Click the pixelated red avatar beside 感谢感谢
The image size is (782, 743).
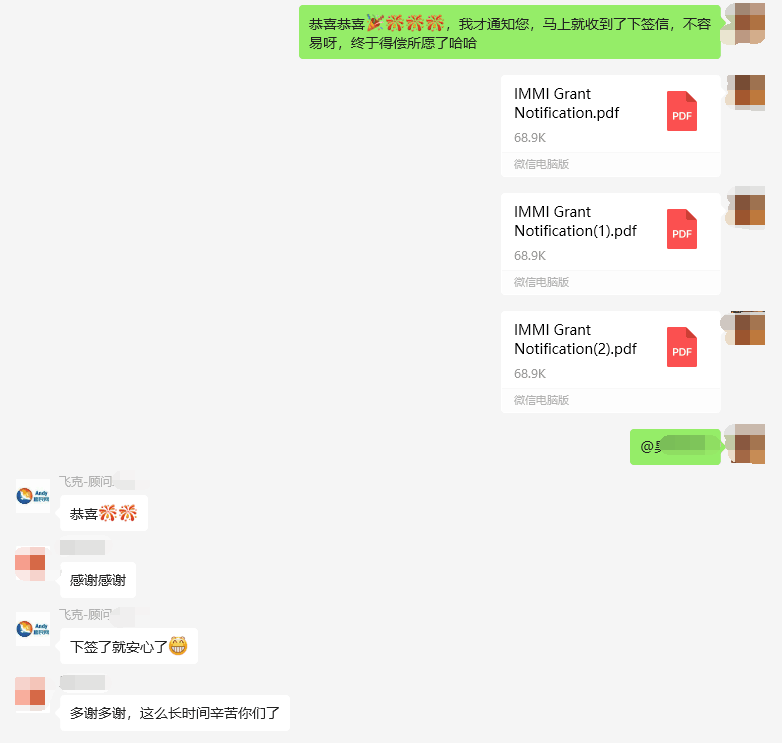31,563
